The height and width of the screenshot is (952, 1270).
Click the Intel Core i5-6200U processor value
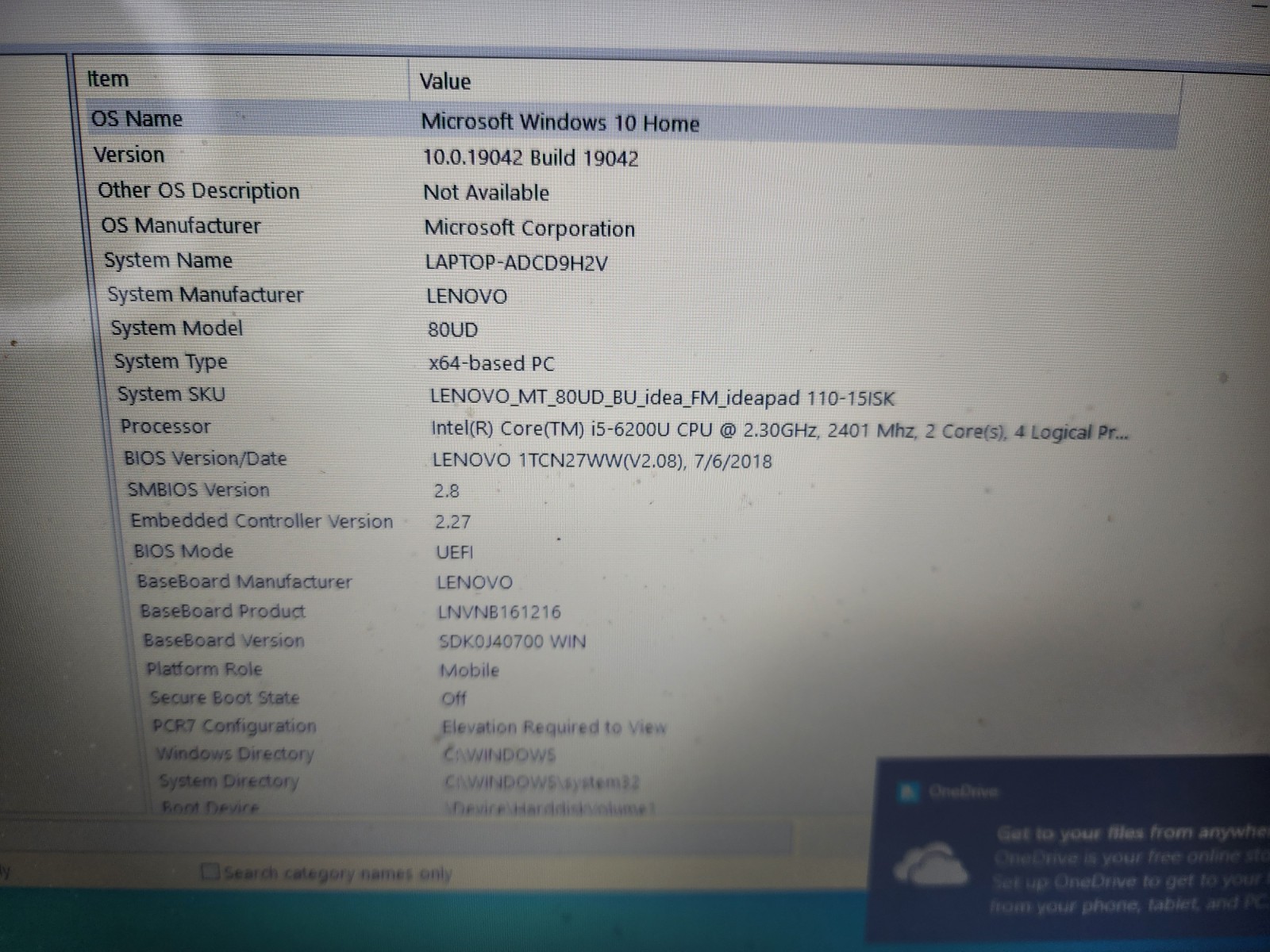click(x=779, y=431)
